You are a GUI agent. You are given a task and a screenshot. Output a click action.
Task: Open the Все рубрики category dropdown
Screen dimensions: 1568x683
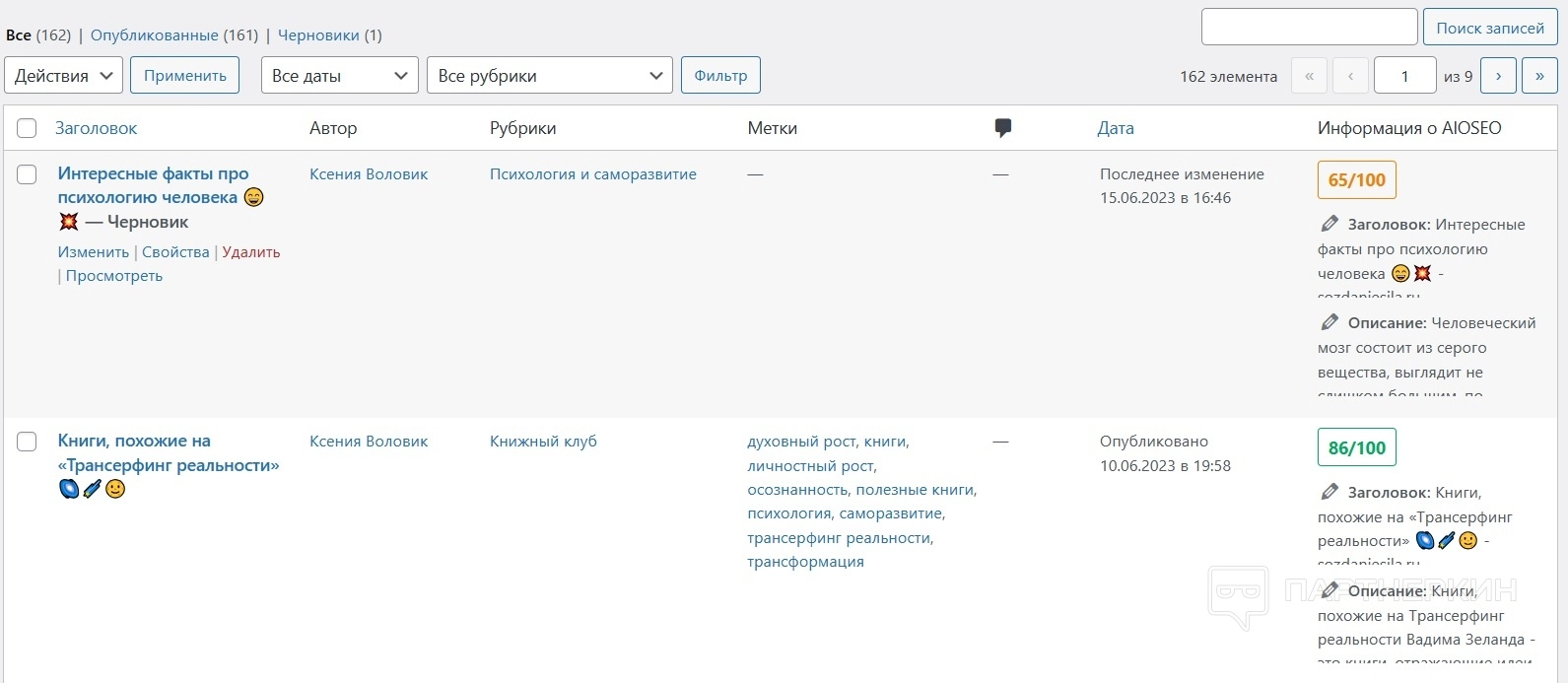(x=549, y=76)
